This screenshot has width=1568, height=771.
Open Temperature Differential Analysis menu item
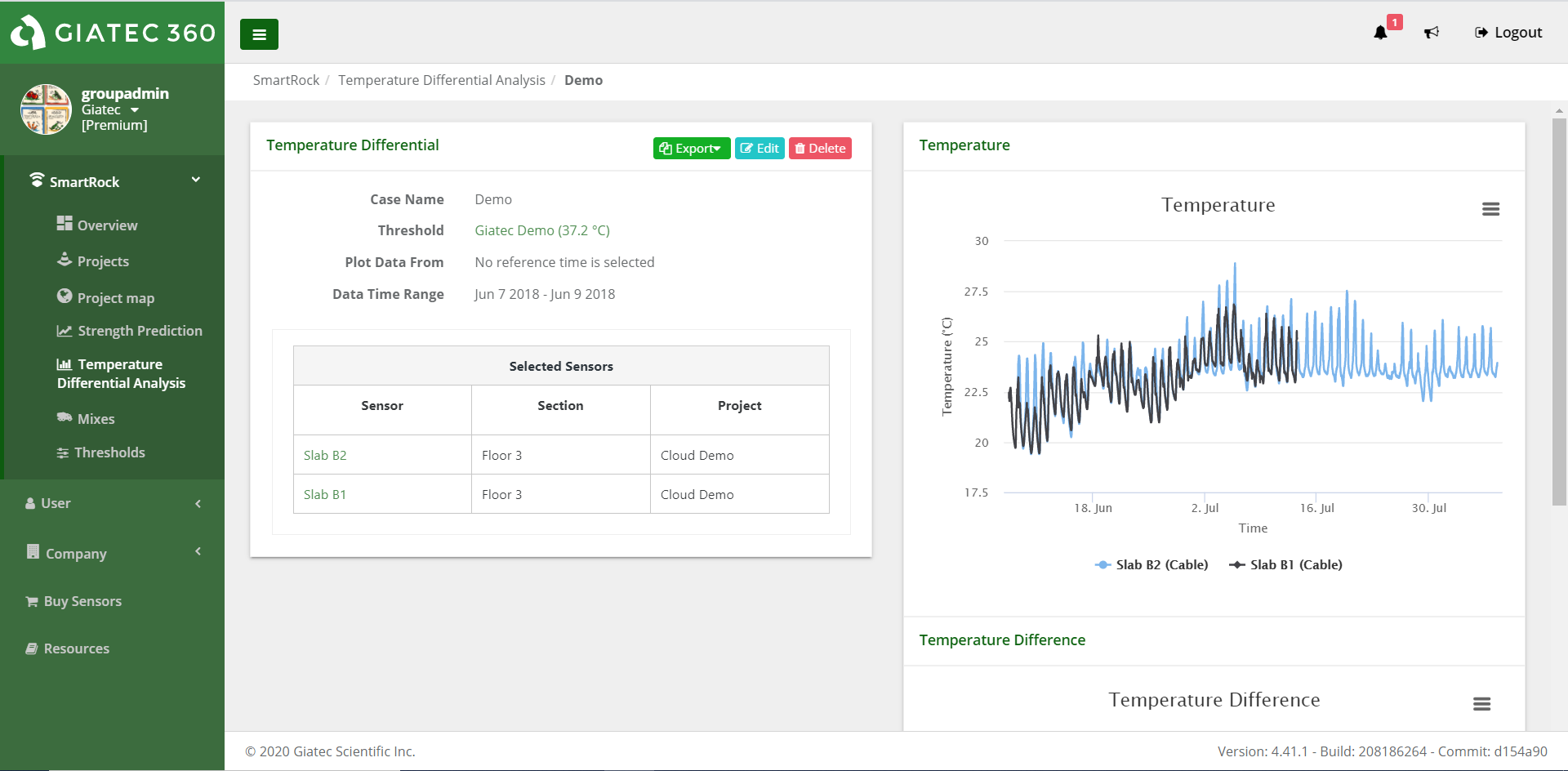click(121, 373)
